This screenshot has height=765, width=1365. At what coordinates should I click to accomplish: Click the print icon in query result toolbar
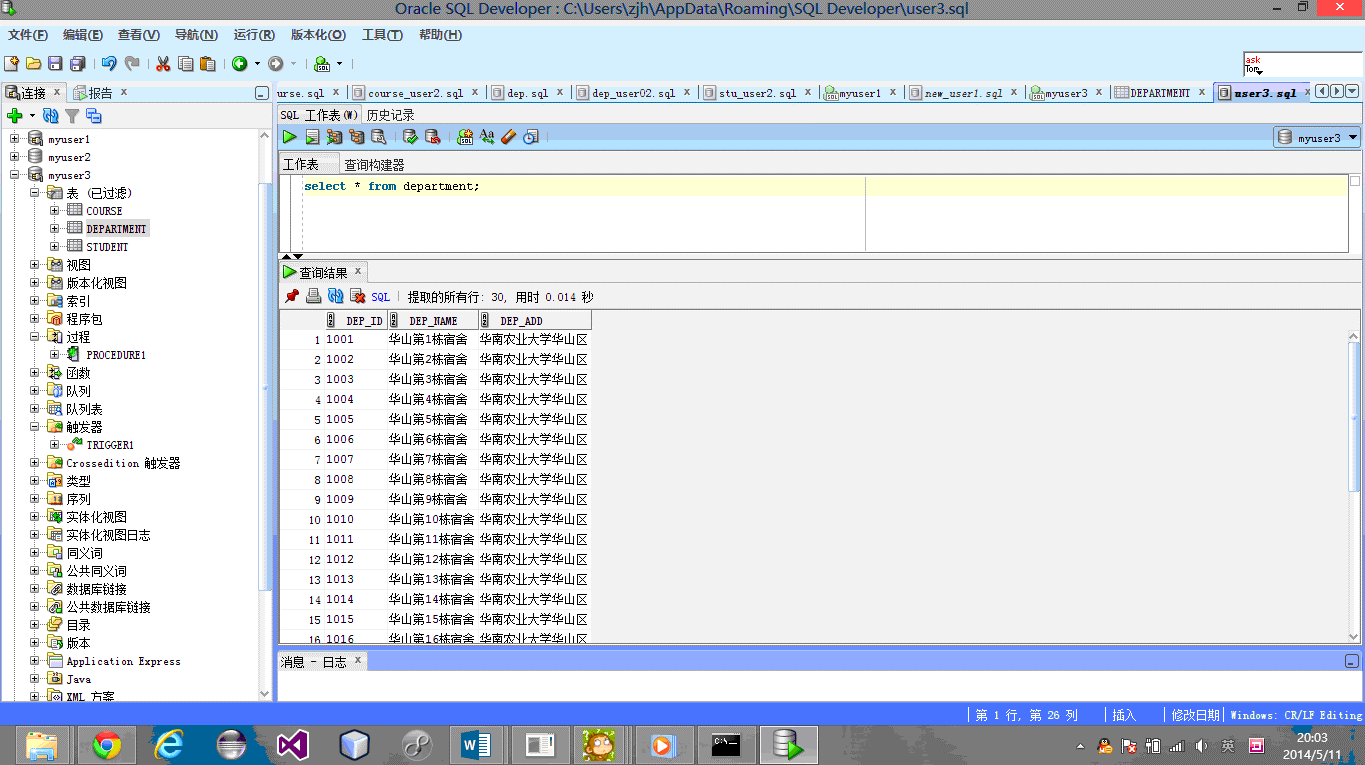(313, 297)
